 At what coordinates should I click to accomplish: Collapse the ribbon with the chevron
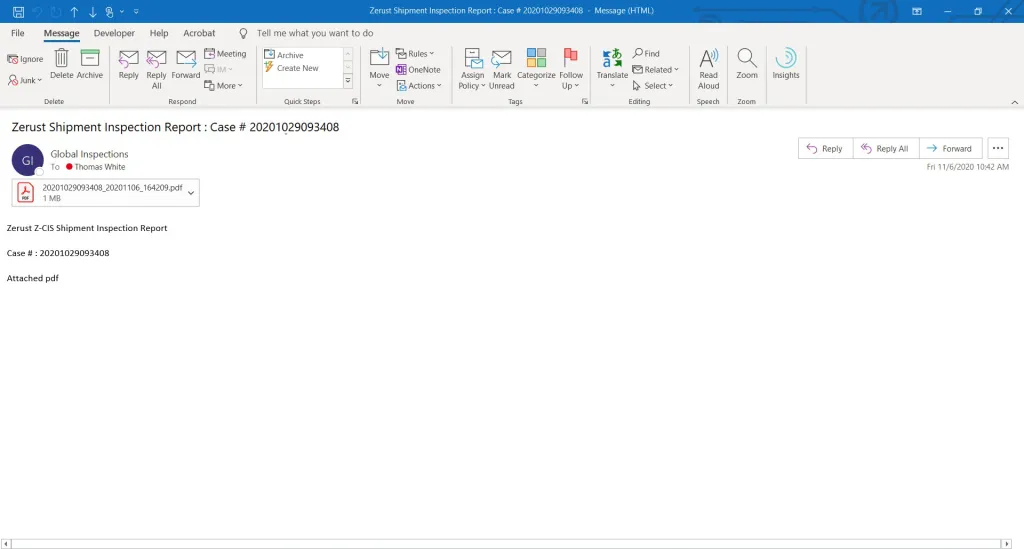pyautogui.click(x=1014, y=102)
